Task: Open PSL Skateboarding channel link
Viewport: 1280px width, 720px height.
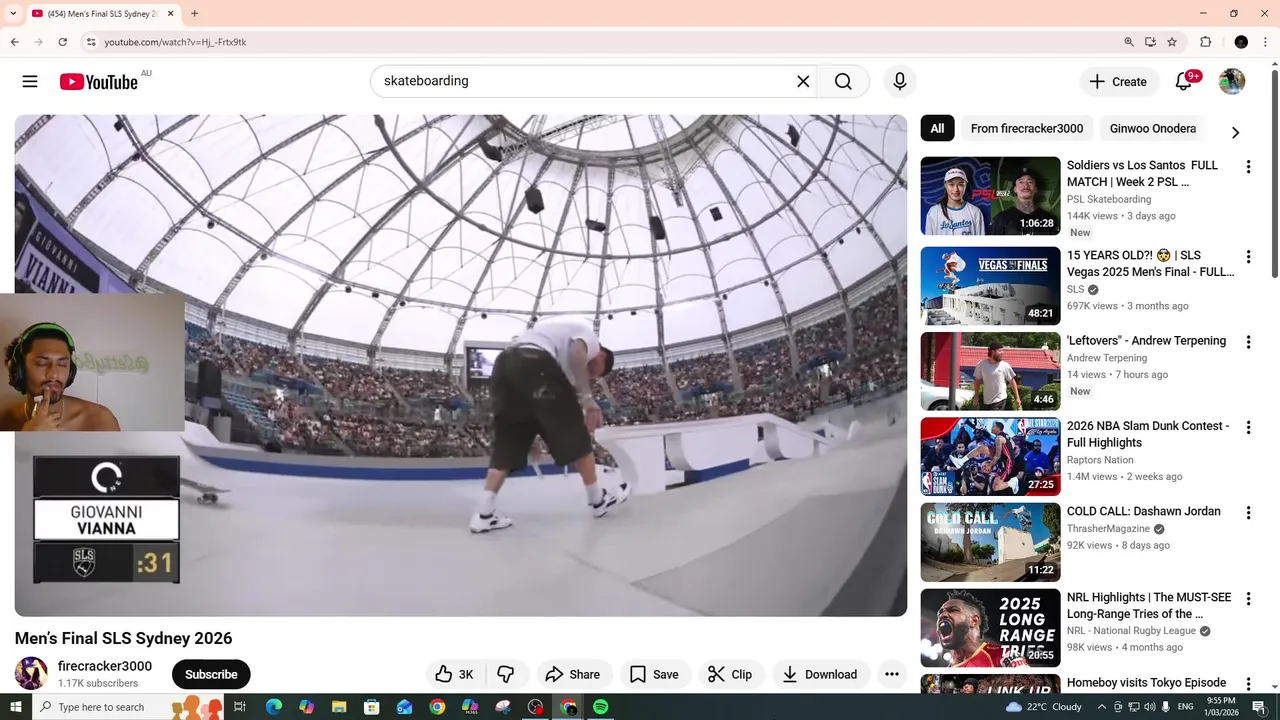Action: (x=1109, y=199)
